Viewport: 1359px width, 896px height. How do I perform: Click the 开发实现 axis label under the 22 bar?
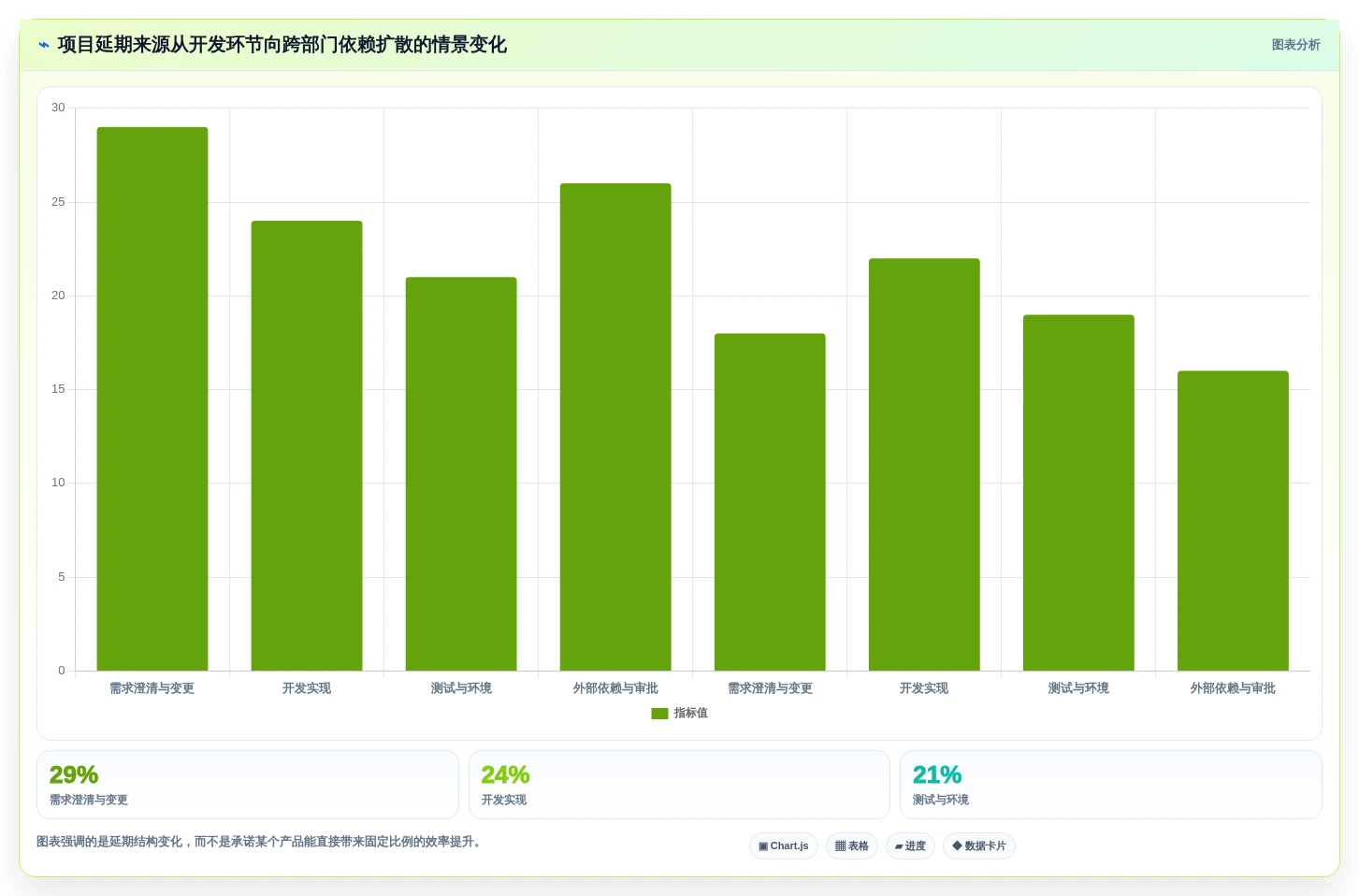click(x=924, y=688)
